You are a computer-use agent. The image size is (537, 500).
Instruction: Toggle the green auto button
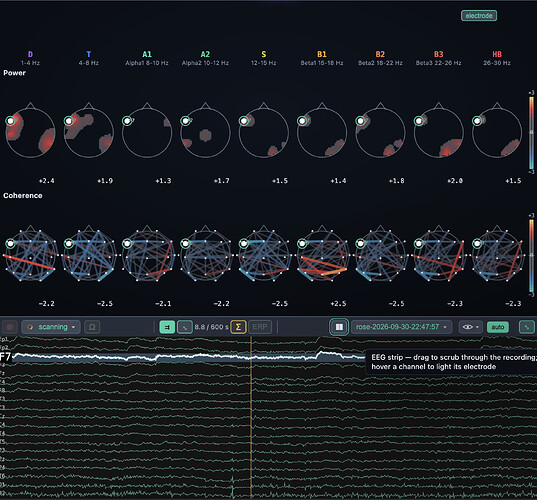click(498, 327)
